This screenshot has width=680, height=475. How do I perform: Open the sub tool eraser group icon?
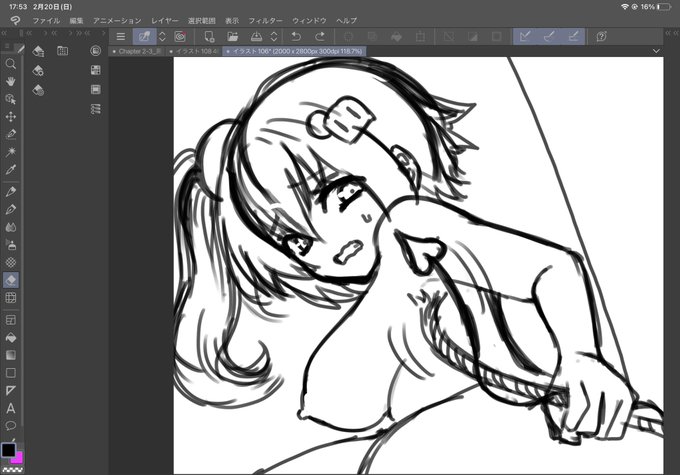[39, 51]
